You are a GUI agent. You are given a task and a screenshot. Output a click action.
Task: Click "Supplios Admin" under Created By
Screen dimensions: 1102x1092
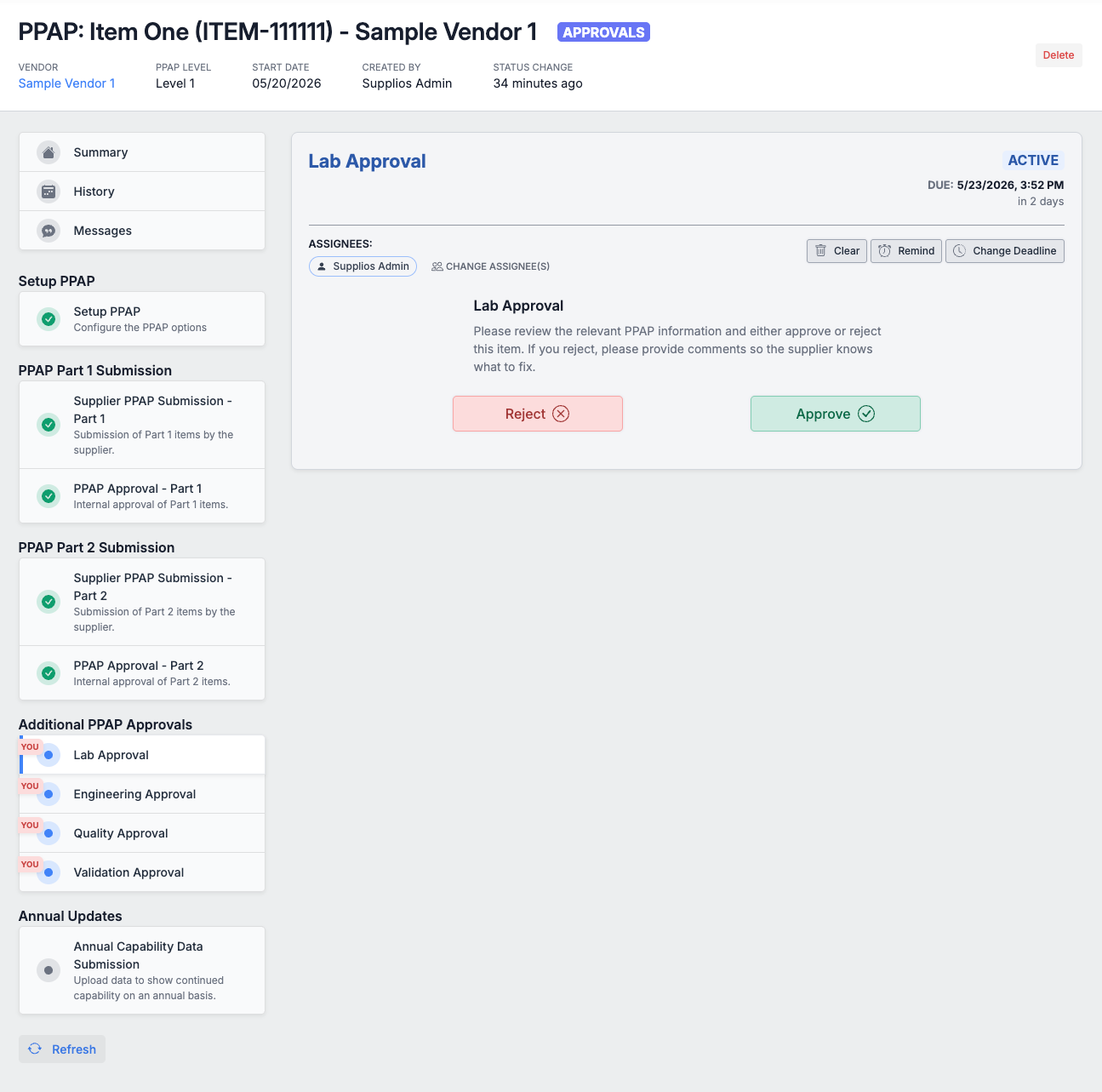click(407, 83)
